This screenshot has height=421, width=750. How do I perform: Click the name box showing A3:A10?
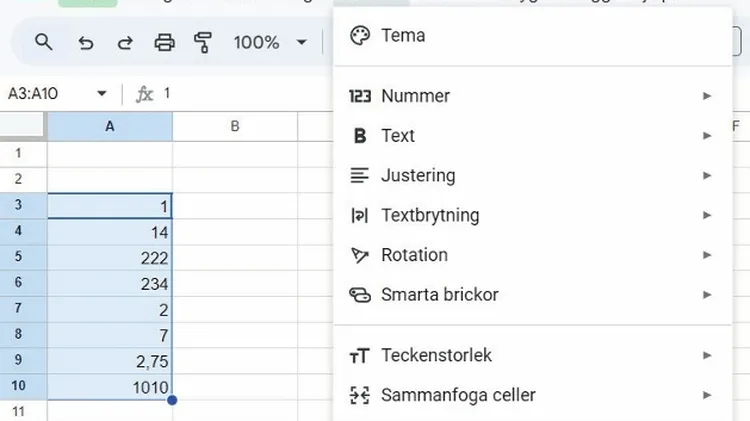tap(45, 94)
